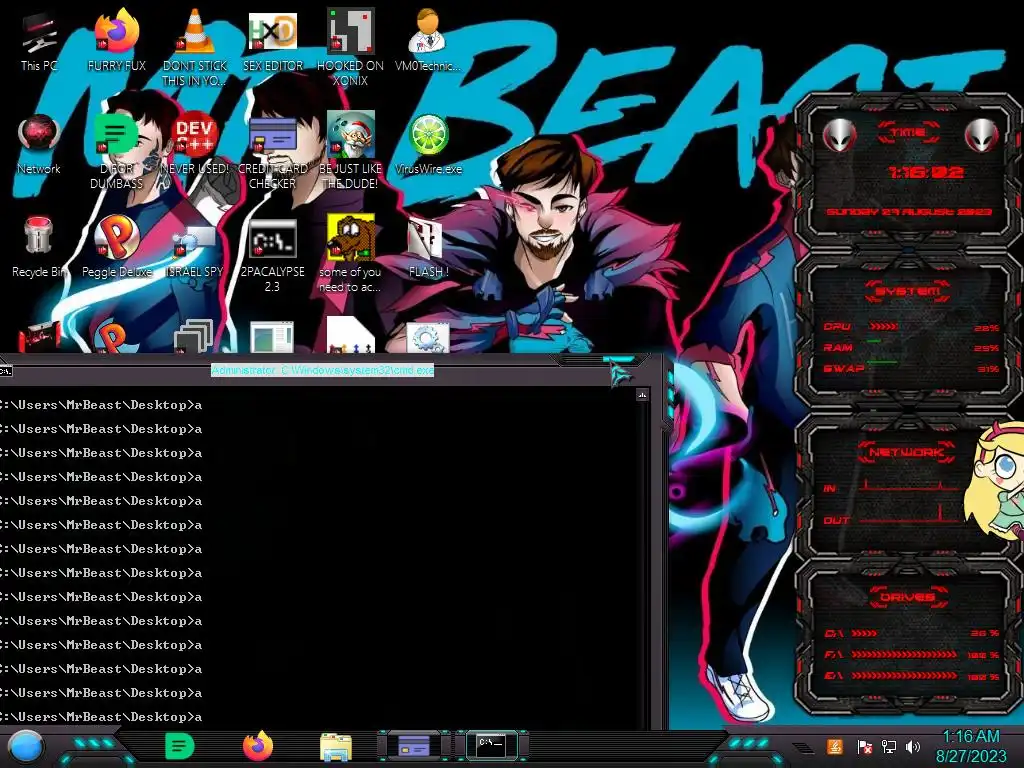Click the C:\ drive usage bar
The height and width of the screenshot is (768, 1024).
(864, 633)
